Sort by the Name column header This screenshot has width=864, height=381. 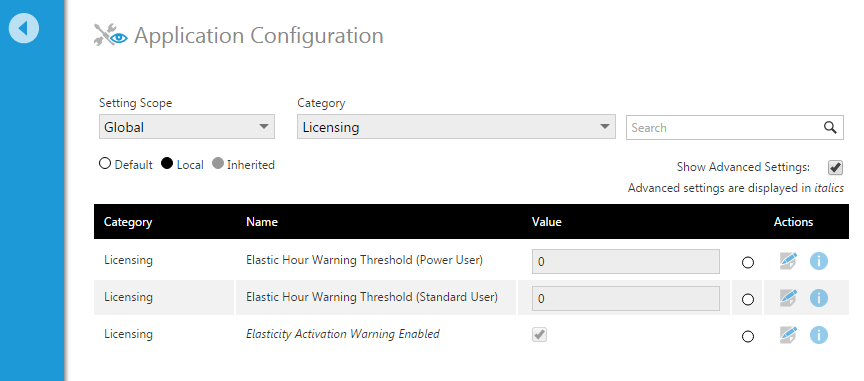coord(262,222)
